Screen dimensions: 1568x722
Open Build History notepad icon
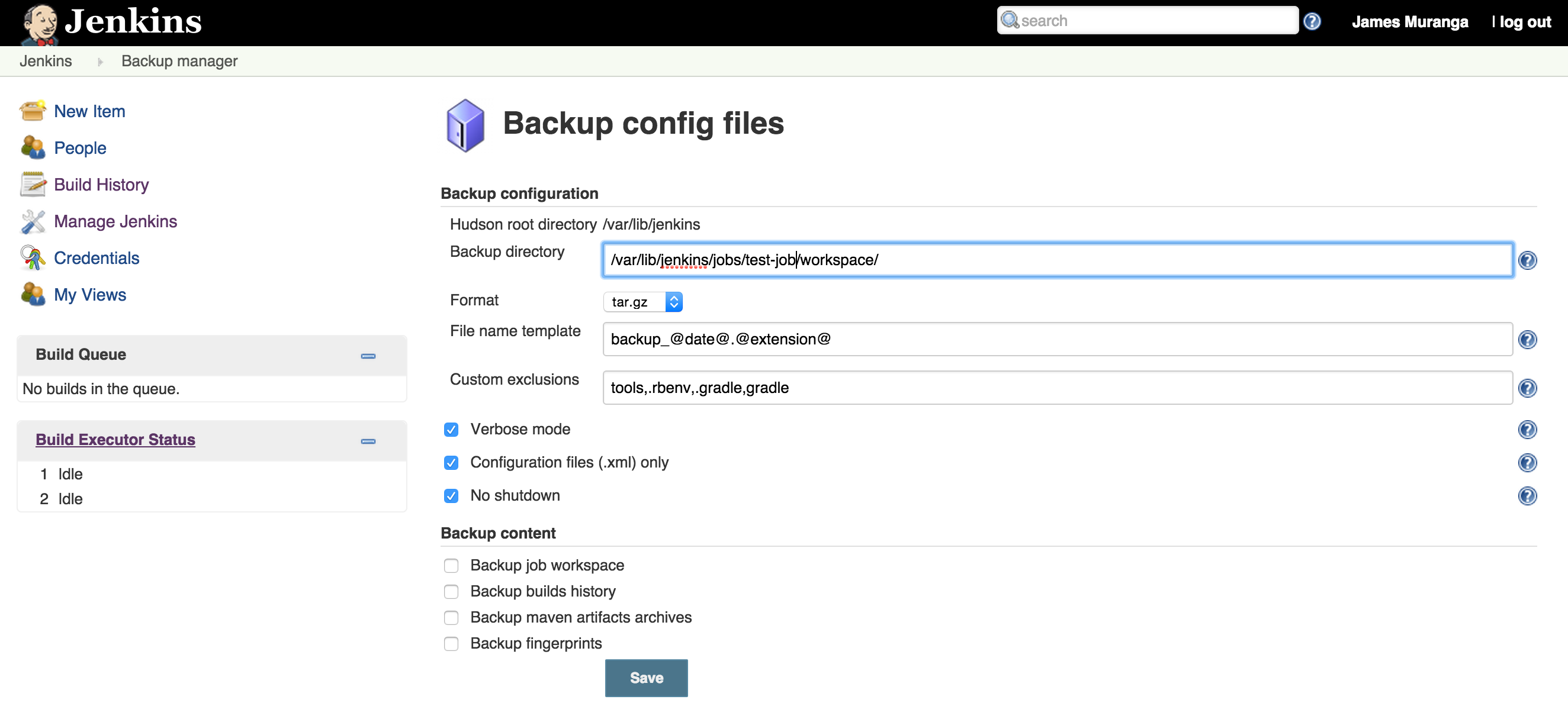[x=33, y=184]
